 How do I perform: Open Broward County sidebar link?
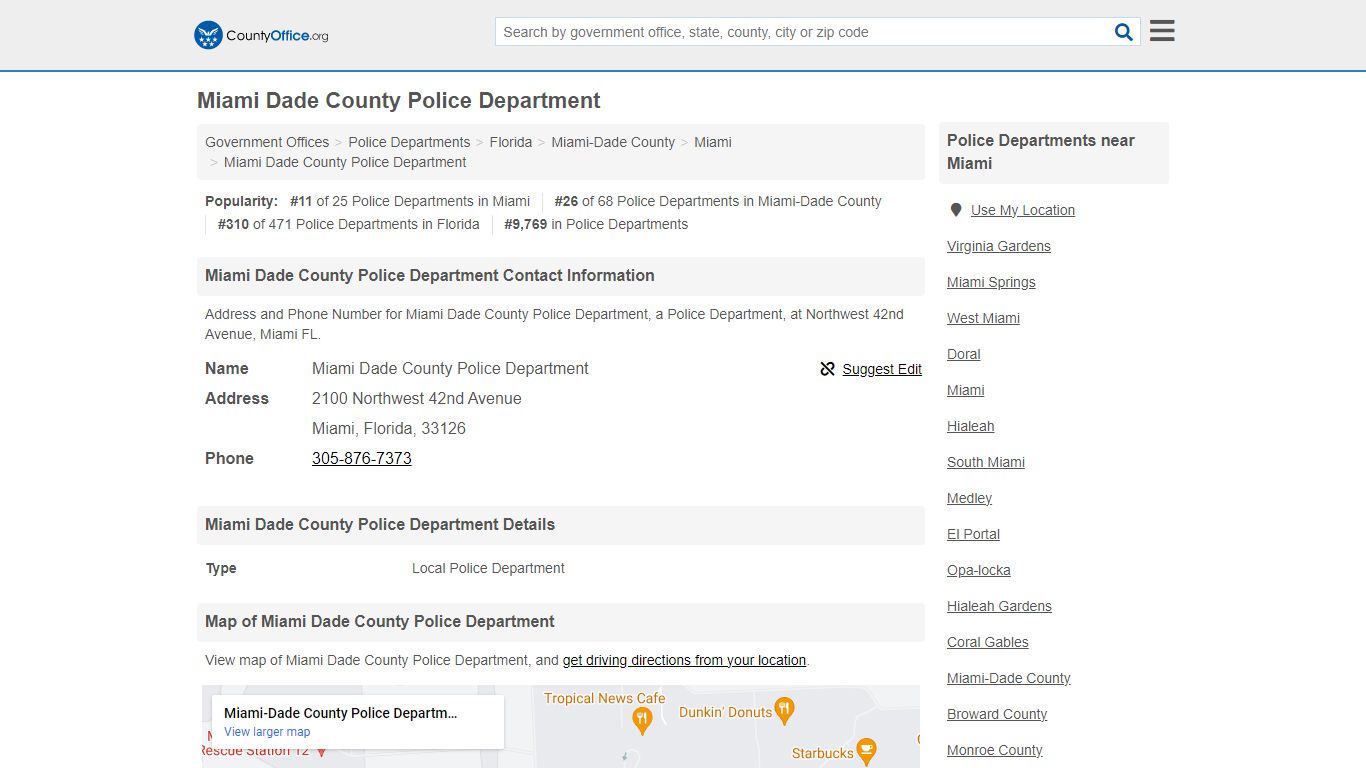pyautogui.click(x=997, y=714)
